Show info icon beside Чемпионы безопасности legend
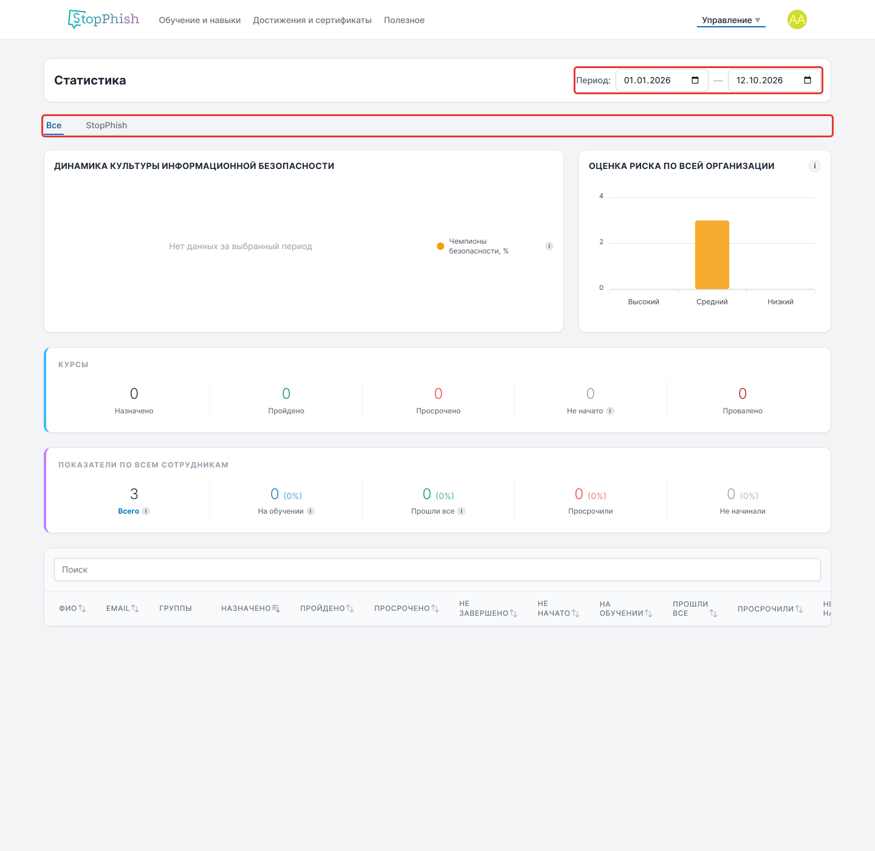This screenshot has height=851, width=875. (549, 246)
